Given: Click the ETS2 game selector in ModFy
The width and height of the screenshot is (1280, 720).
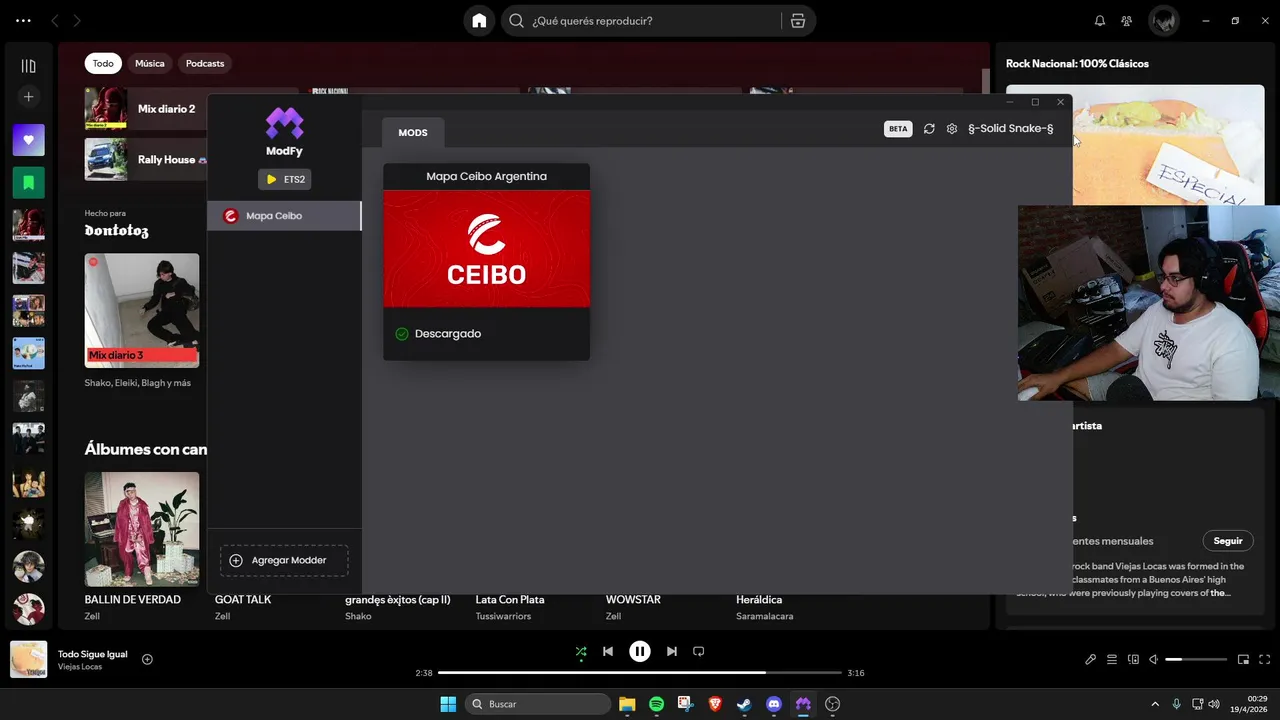Looking at the screenshot, I should [x=285, y=179].
